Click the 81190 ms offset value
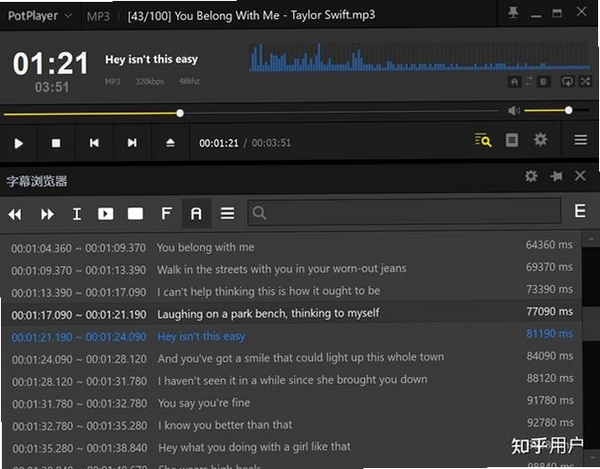The image size is (600, 469). pyautogui.click(x=549, y=334)
